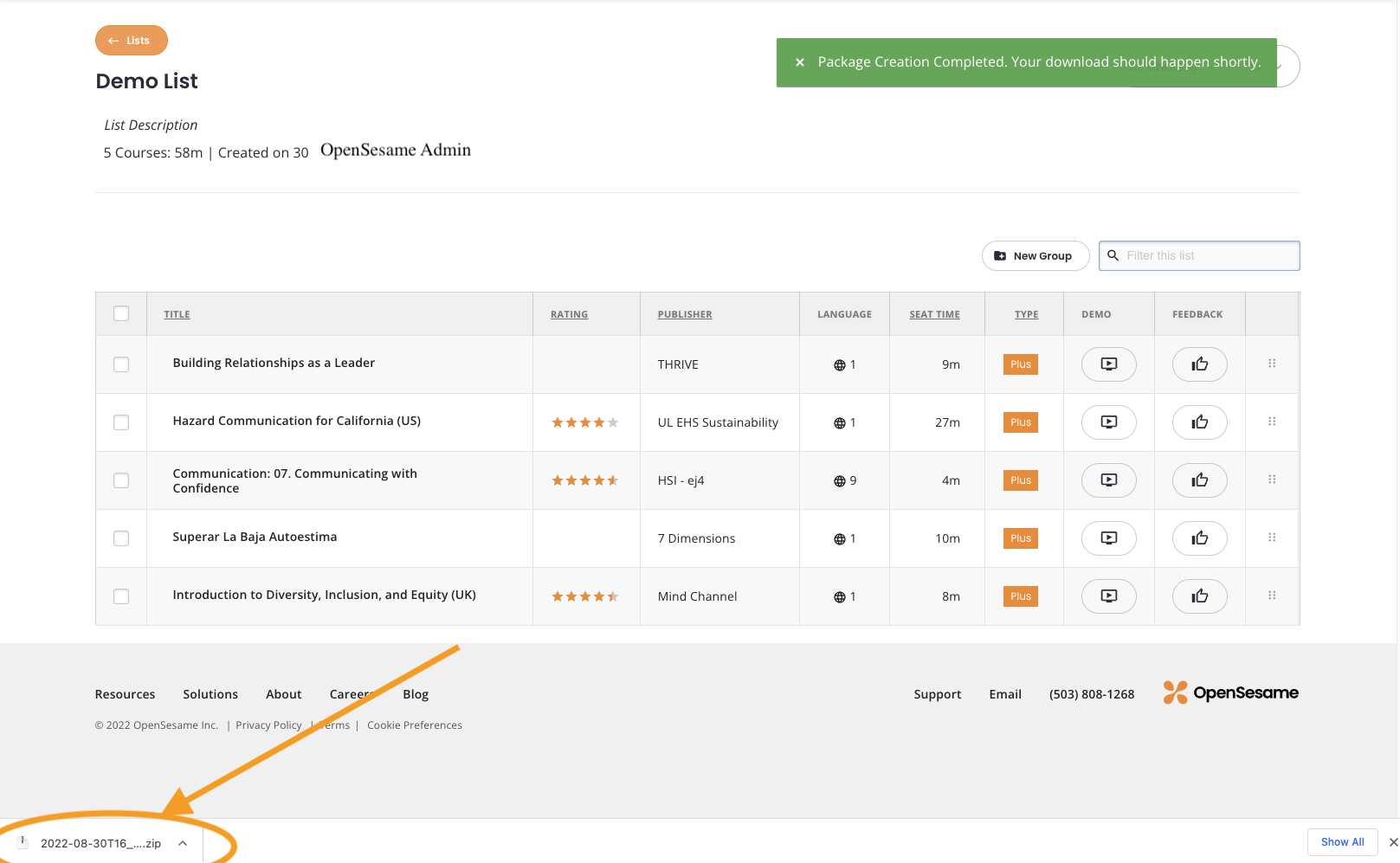Click language globe icon in 7 Dimensions row
The height and width of the screenshot is (863, 1400).
tap(839, 539)
